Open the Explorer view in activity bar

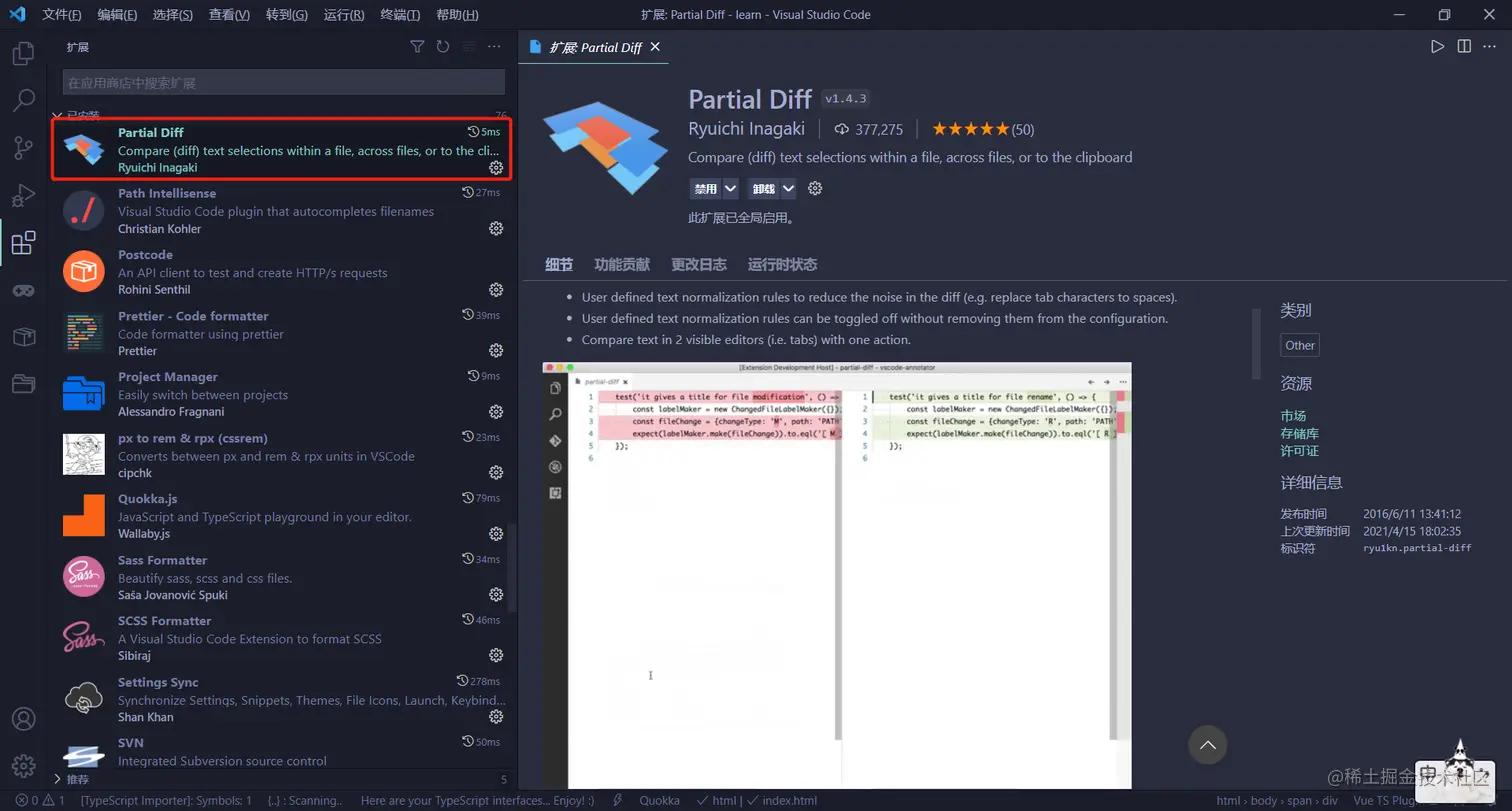point(24,54)
